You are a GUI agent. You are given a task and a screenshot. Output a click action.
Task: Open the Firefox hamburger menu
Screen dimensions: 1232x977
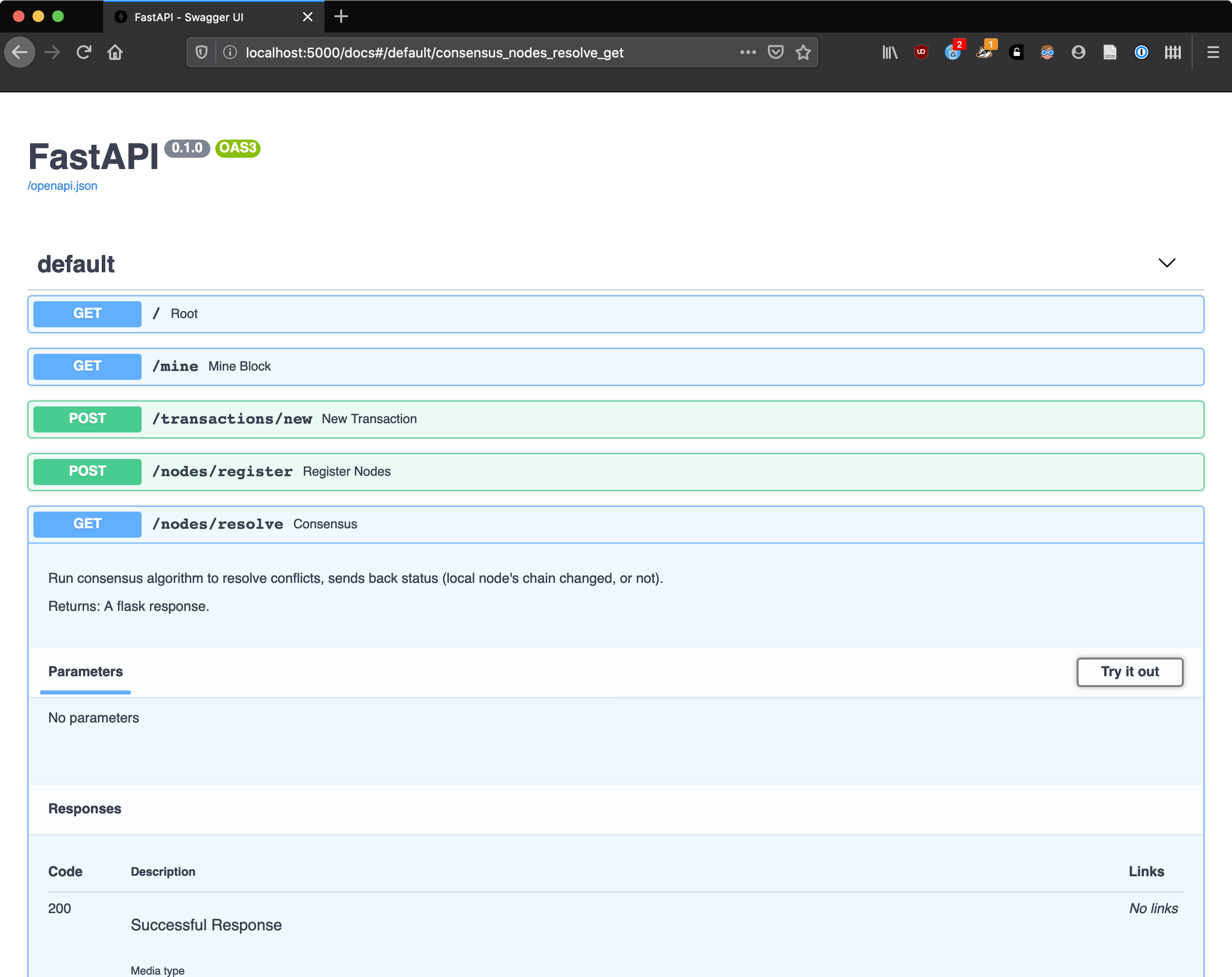point(1212,53)
